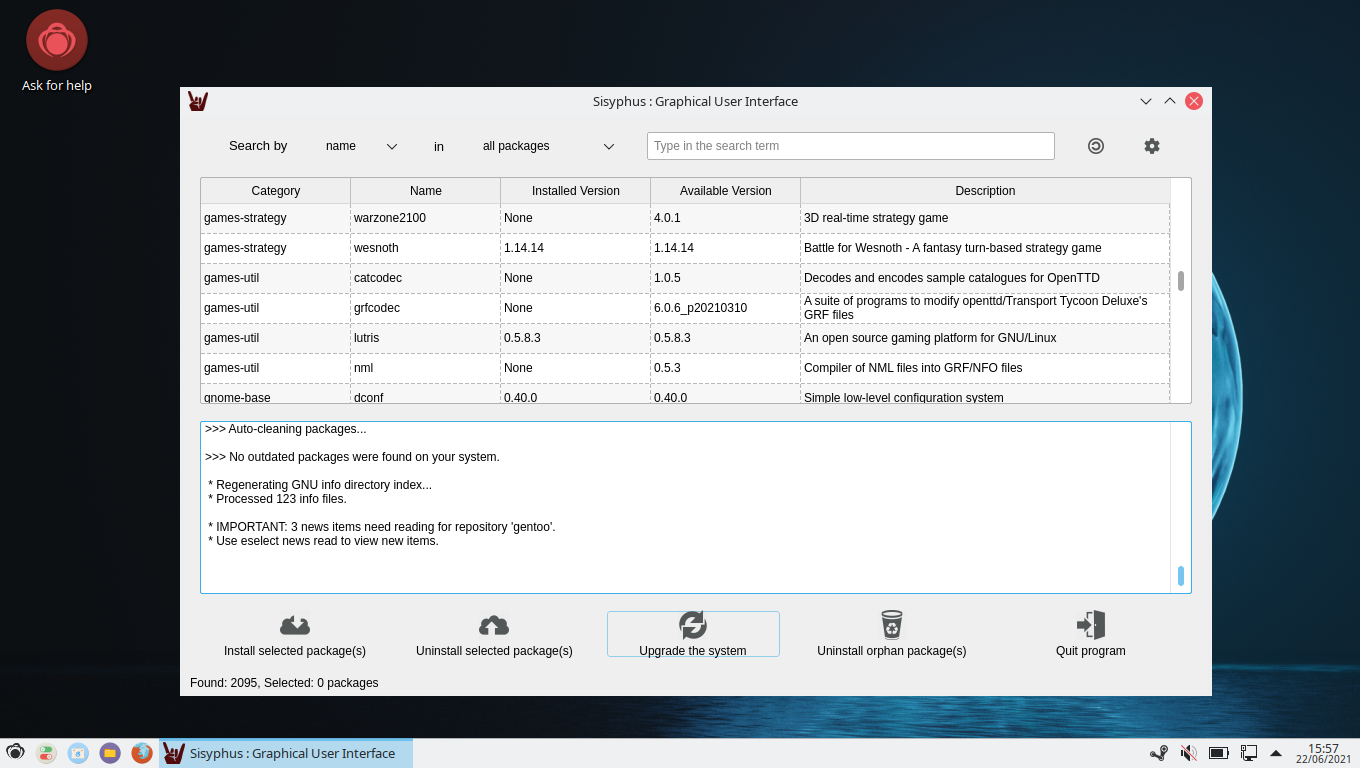Screen dimensions: 1360x768
Task: Select the wesnoth package row
Action: tap(685, 248)
